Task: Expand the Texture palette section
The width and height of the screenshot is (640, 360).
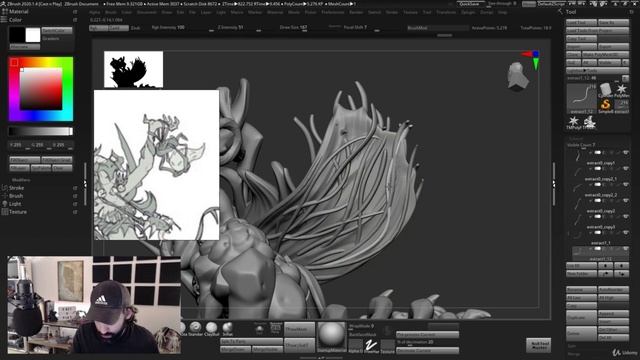Action: tap(18, 212)
